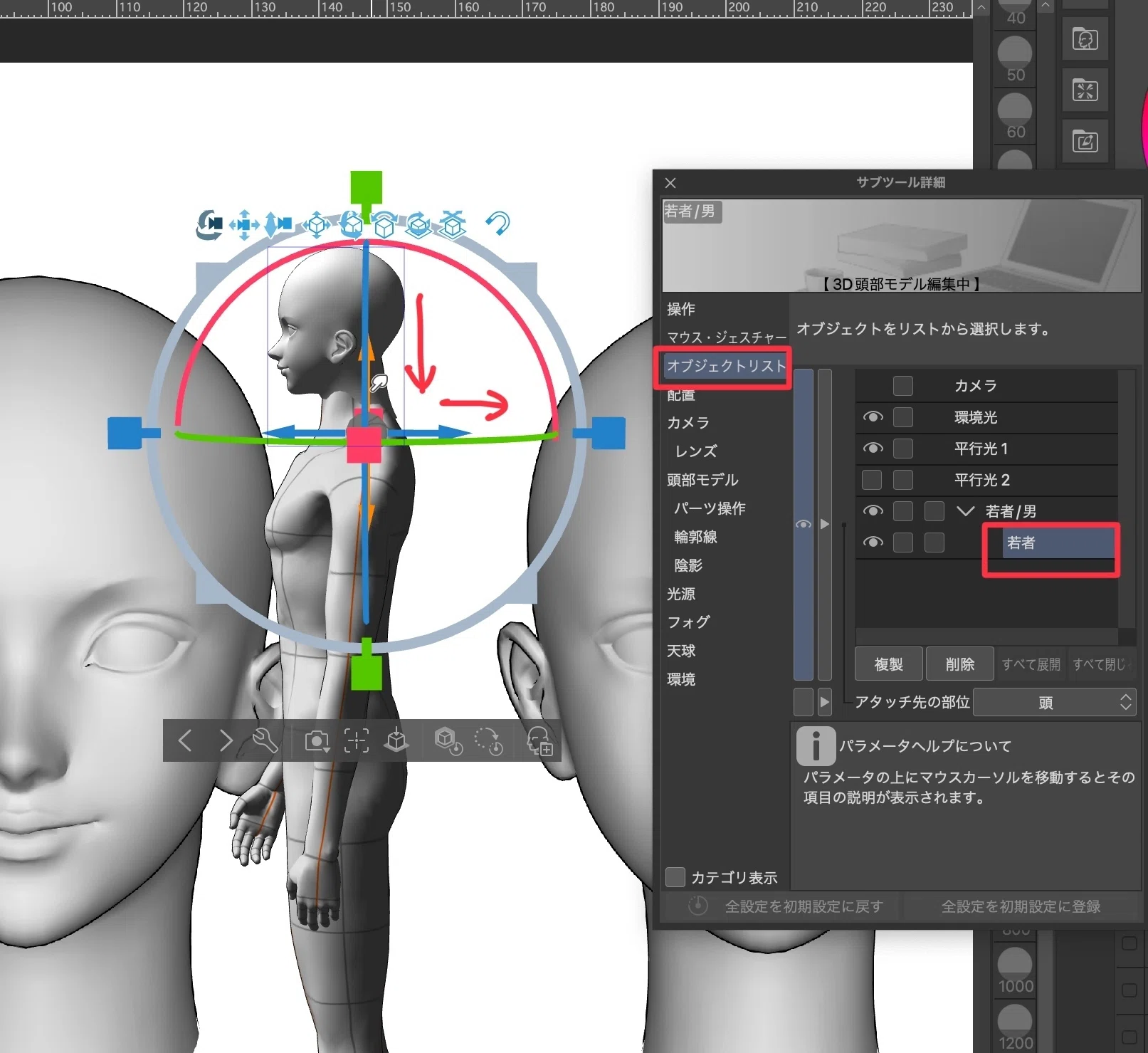Click the 削除 delete button
The height and width of the screenshot is (1053, 1148).
(x=959, y=664)
